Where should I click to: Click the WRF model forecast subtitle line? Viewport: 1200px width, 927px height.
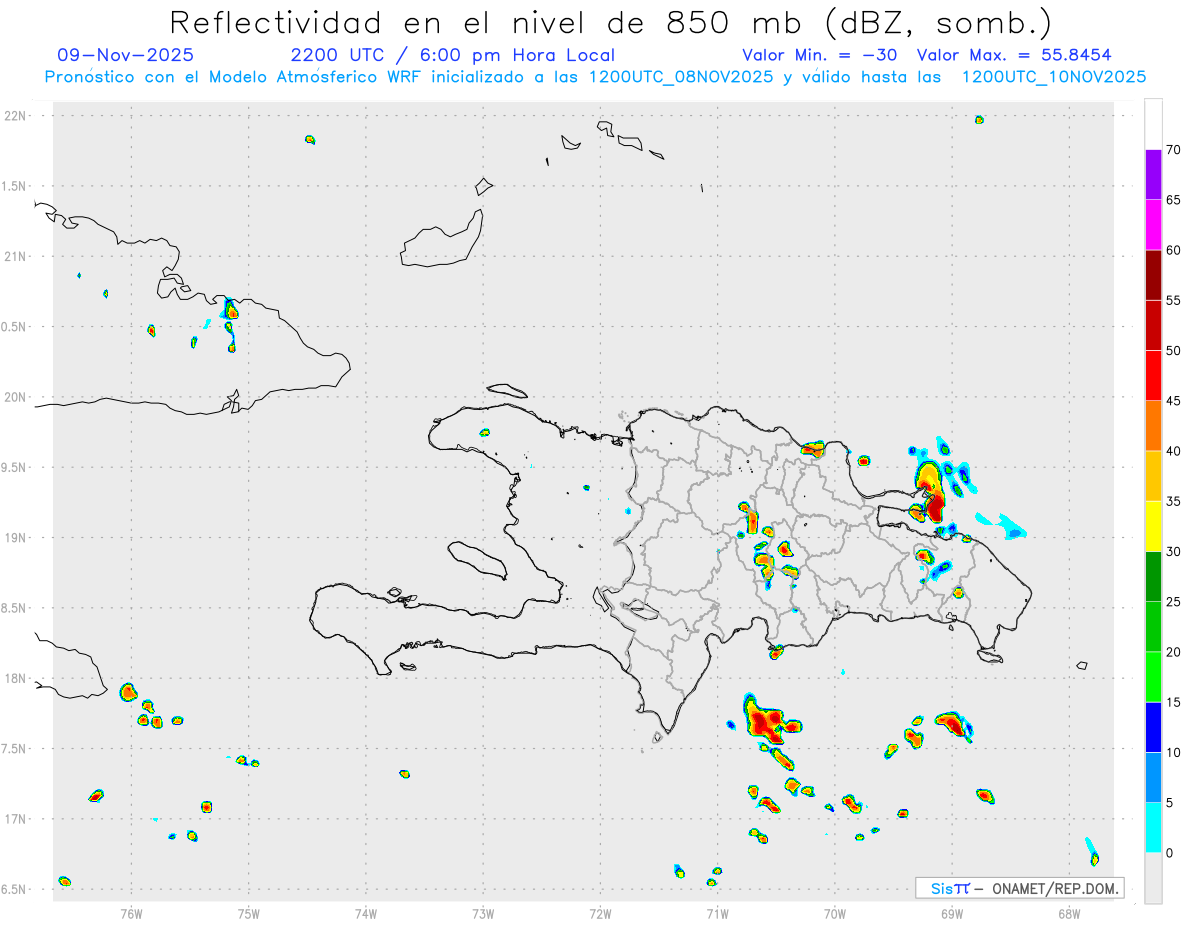pos(595,76)
